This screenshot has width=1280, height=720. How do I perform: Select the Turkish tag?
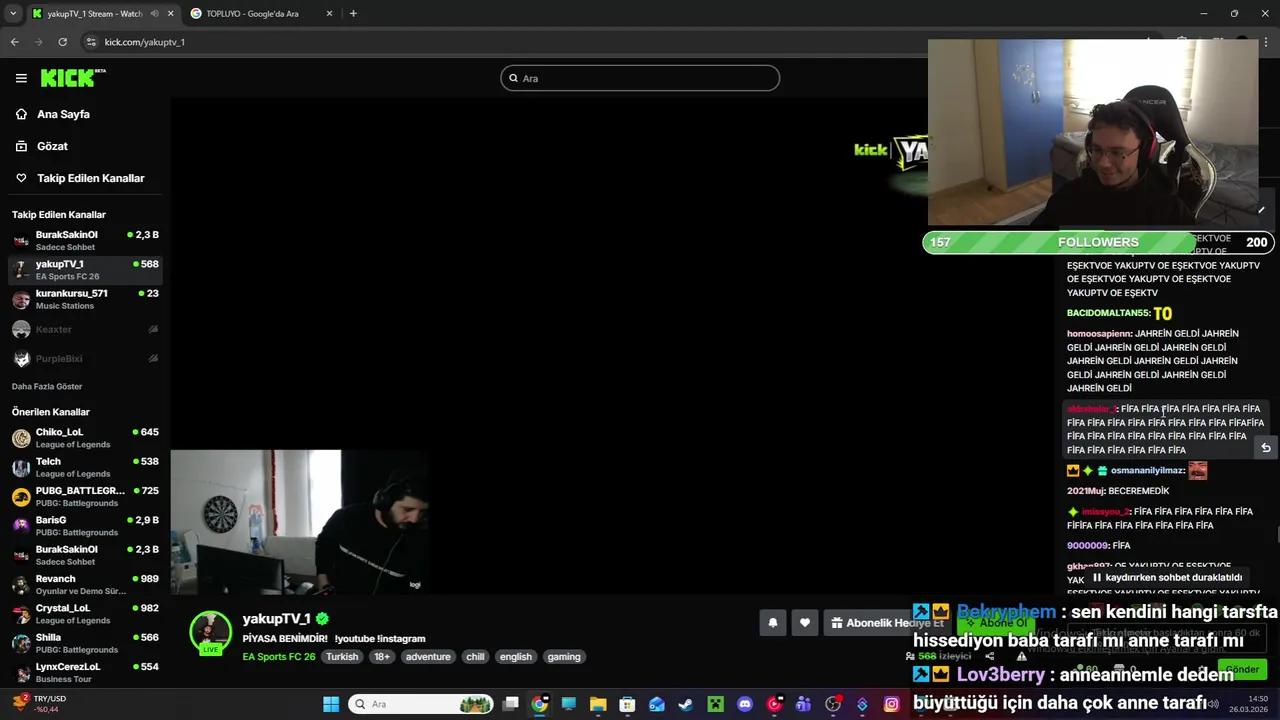pos(342,657)
